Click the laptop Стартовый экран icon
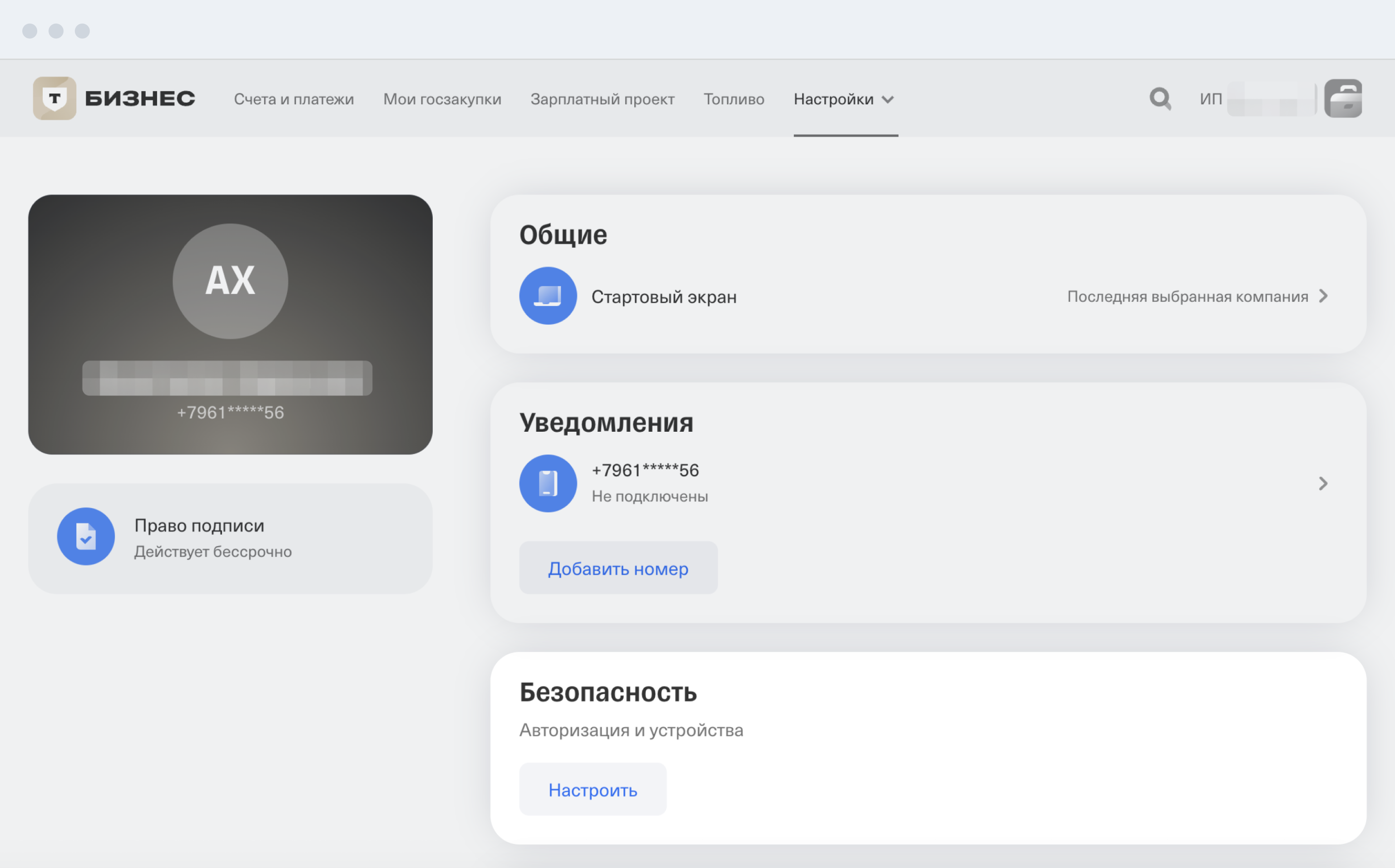Screen dimensions: 1395x868 [x=548, y=296]
